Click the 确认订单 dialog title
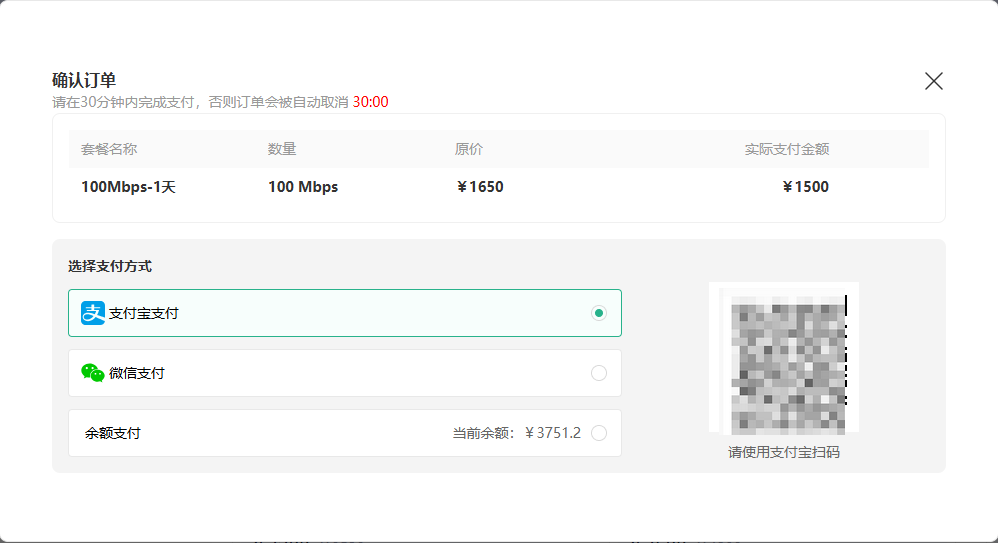The height and width of the screenshot is (543, 998). click(84, 80)
